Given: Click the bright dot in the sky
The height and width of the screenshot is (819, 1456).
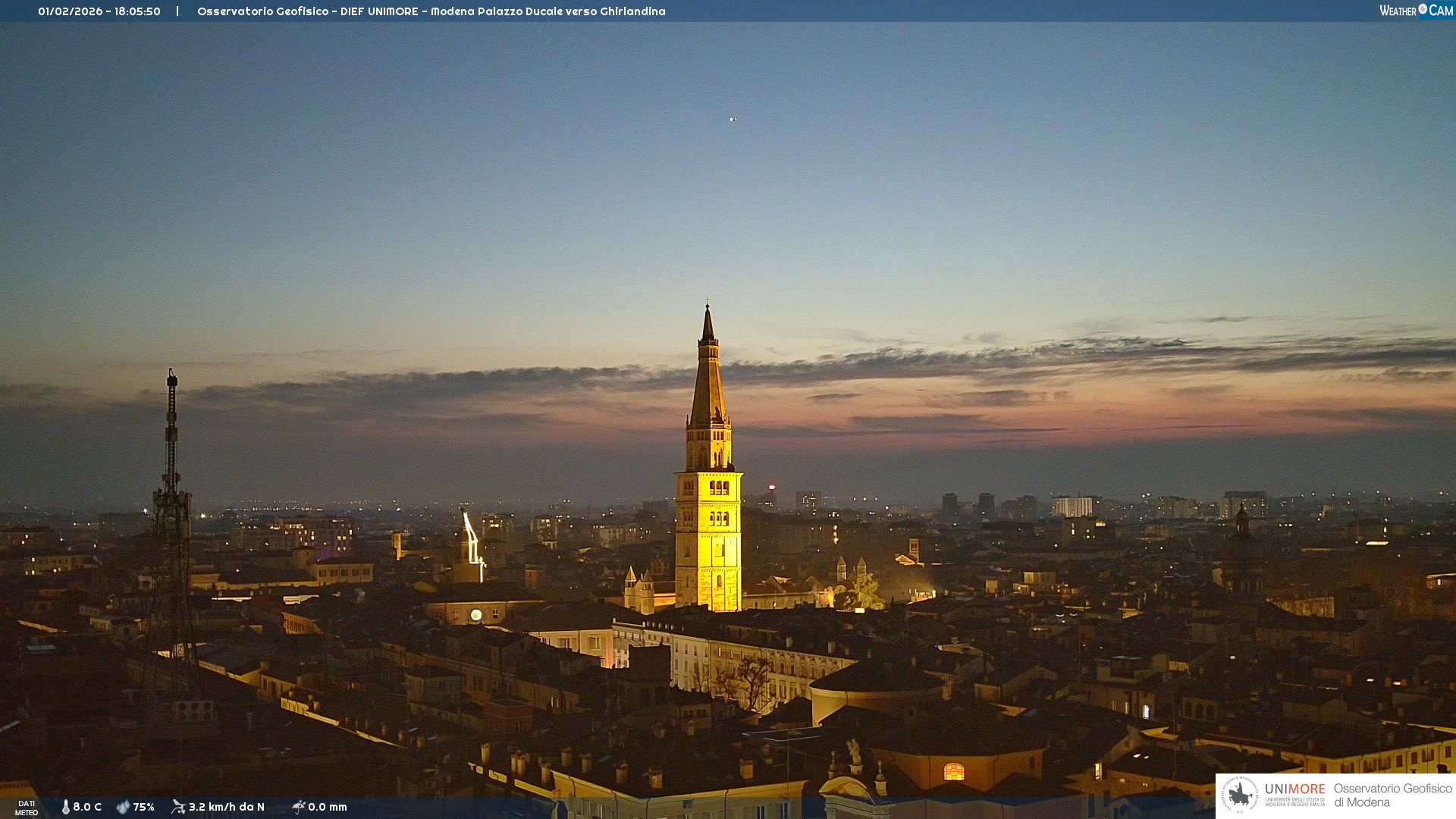Looking at the screenshot, I should [733, 119].
